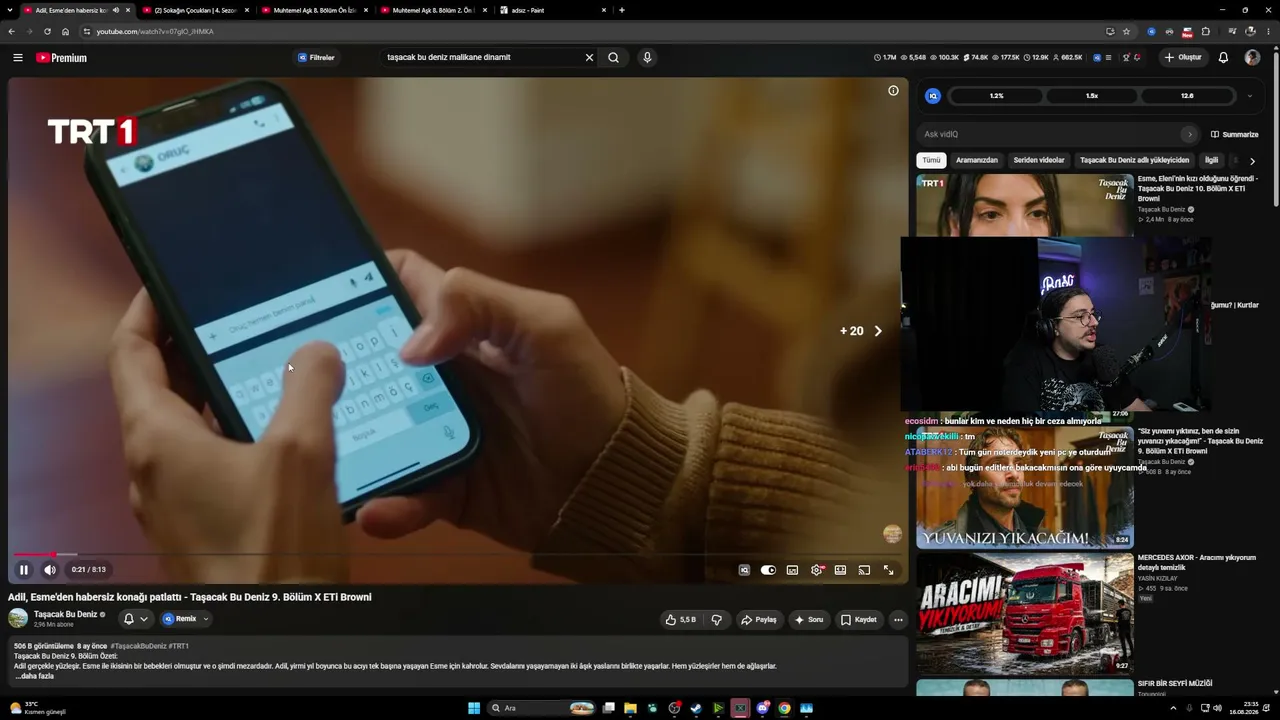Toggle subtitles in the video player
The height and width of the screenshot is (720, 1280).
click(x=792, y=570)
